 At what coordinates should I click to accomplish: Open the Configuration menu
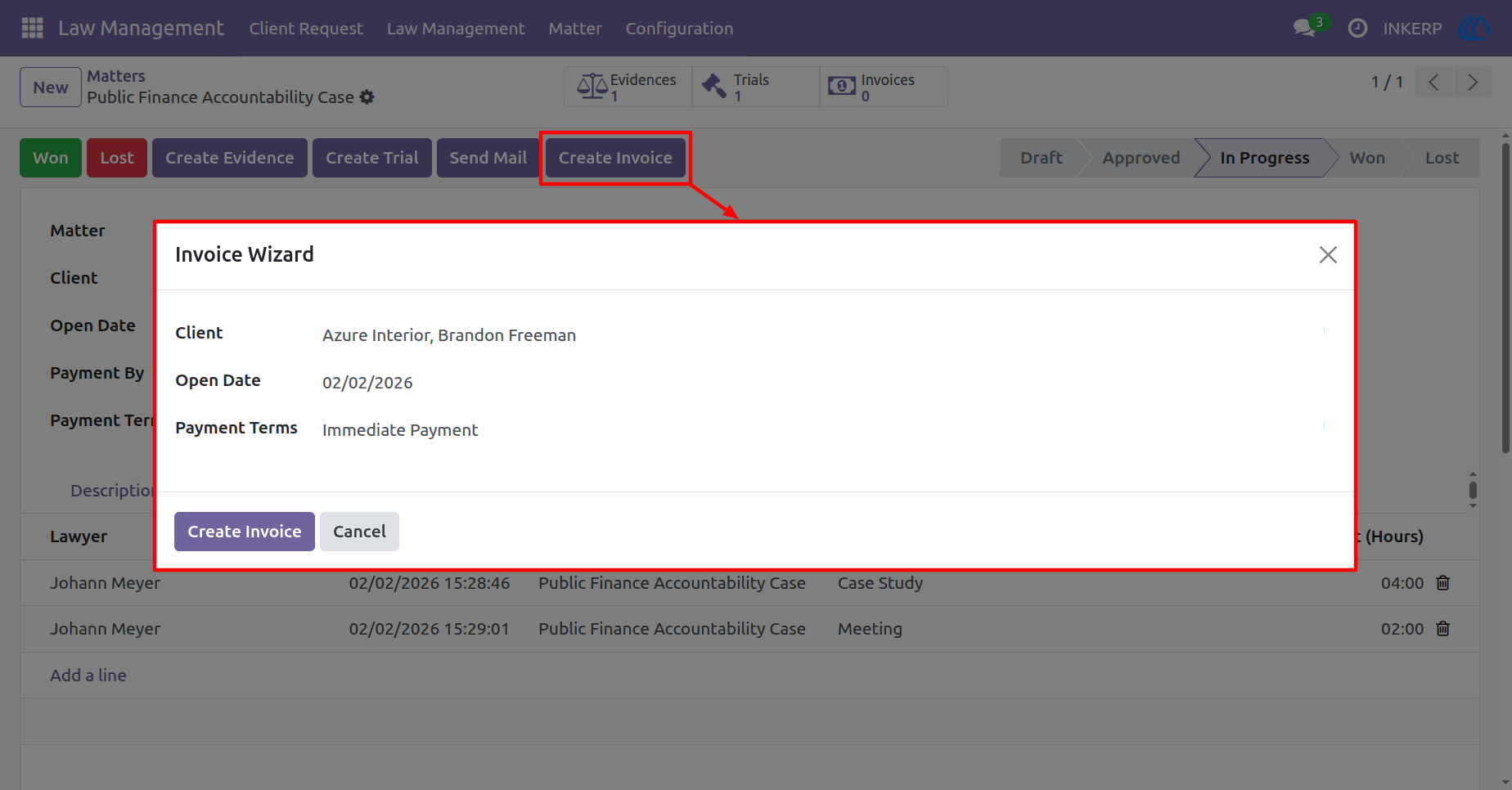(x=679, y=29)
